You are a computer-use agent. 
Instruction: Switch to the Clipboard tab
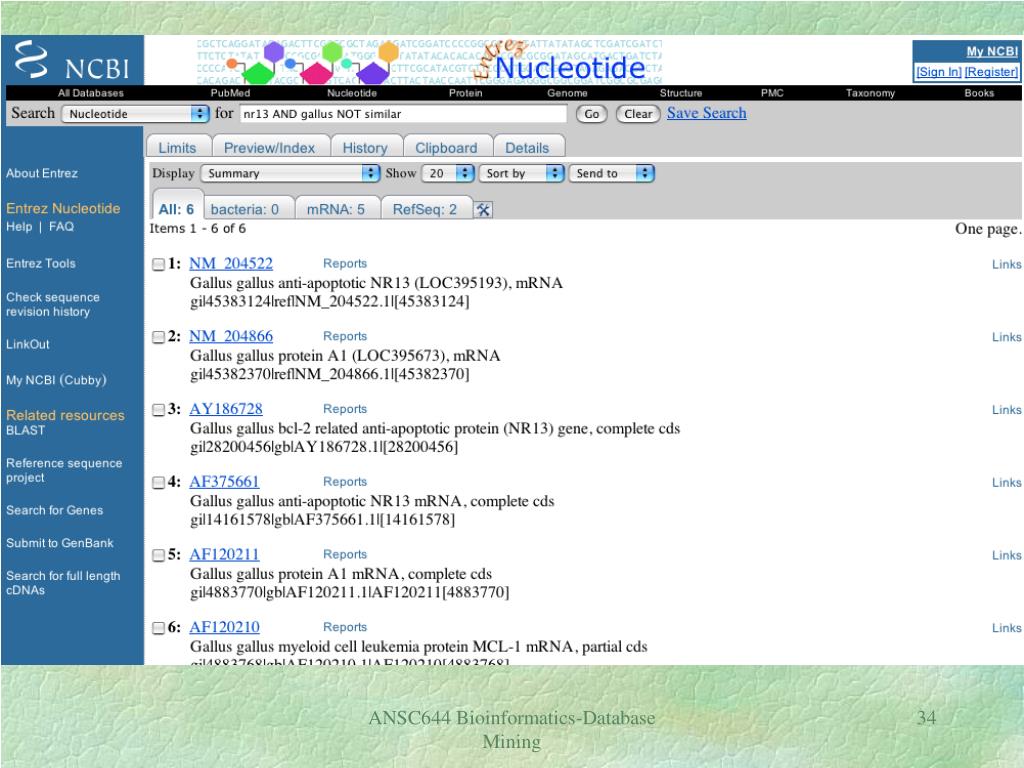(x=447, y=148)
